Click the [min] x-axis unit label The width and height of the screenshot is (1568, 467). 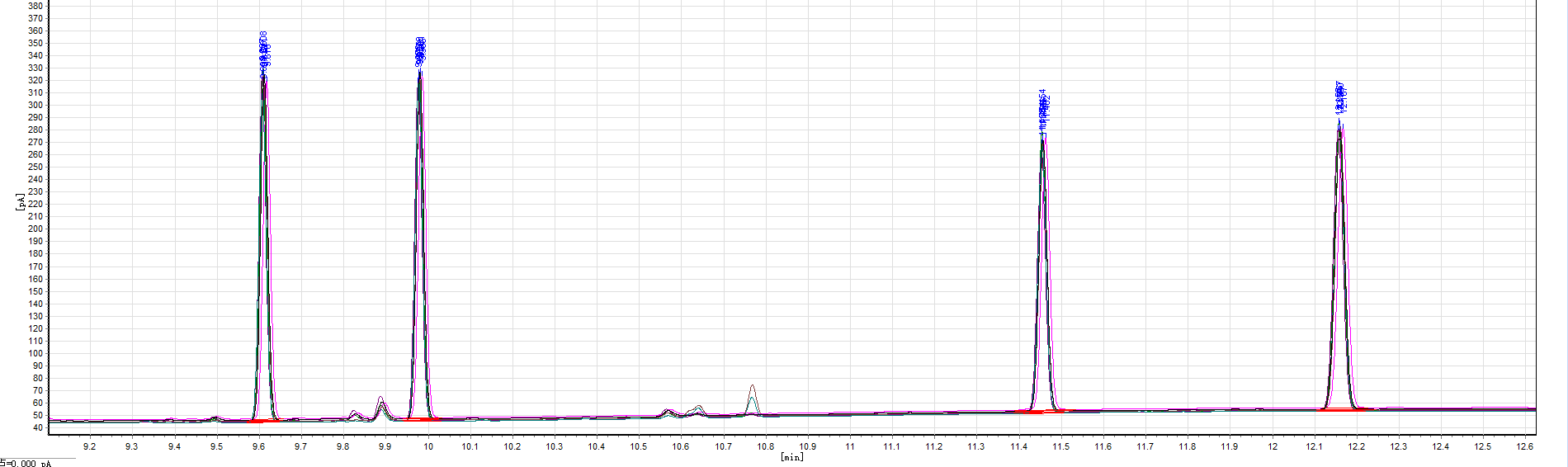tap(791, 456)
